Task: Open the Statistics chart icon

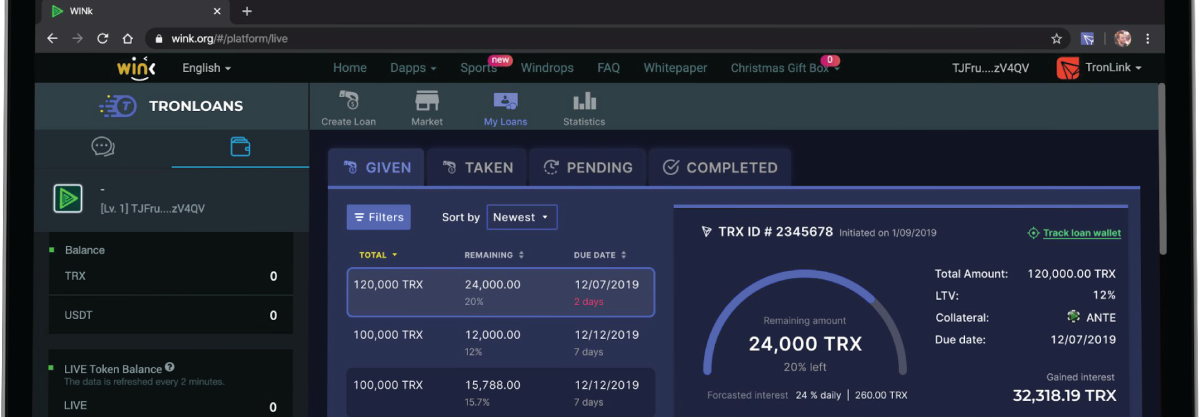Action: [584, 101]
